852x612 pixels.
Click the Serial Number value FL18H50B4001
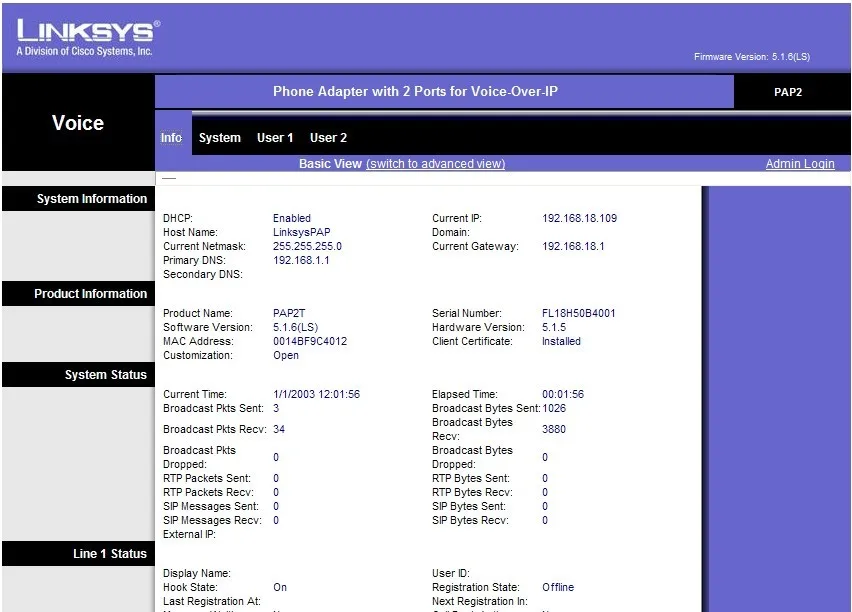click(579, 313)
